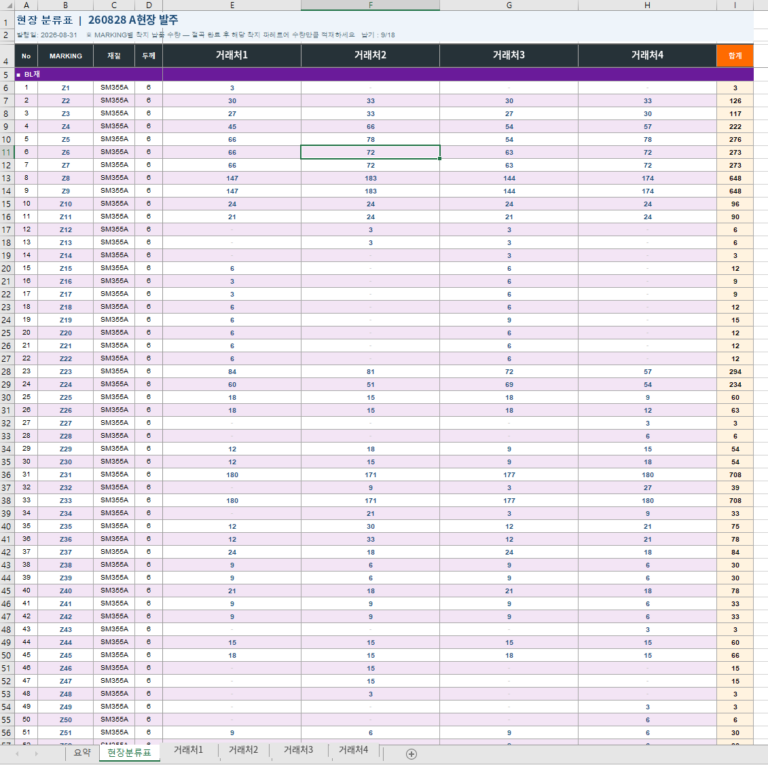
Task: Select column B header
Action: pos(66,5)
